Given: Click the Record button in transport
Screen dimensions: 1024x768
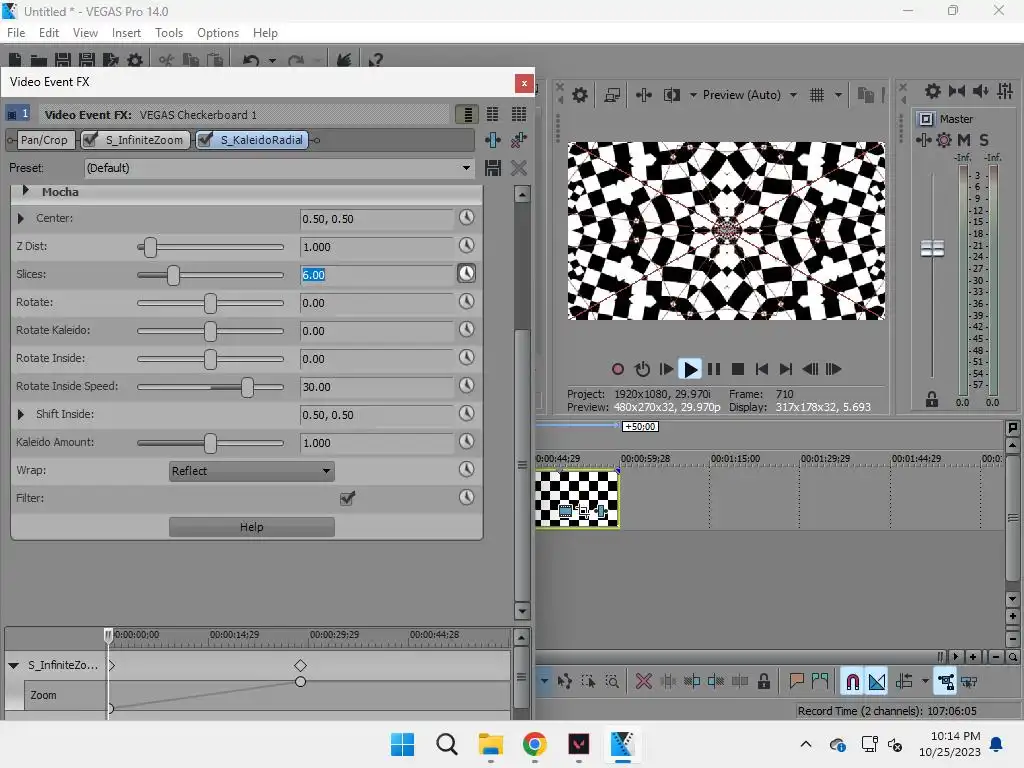Looking at the screenshot, I should point(617,369).
